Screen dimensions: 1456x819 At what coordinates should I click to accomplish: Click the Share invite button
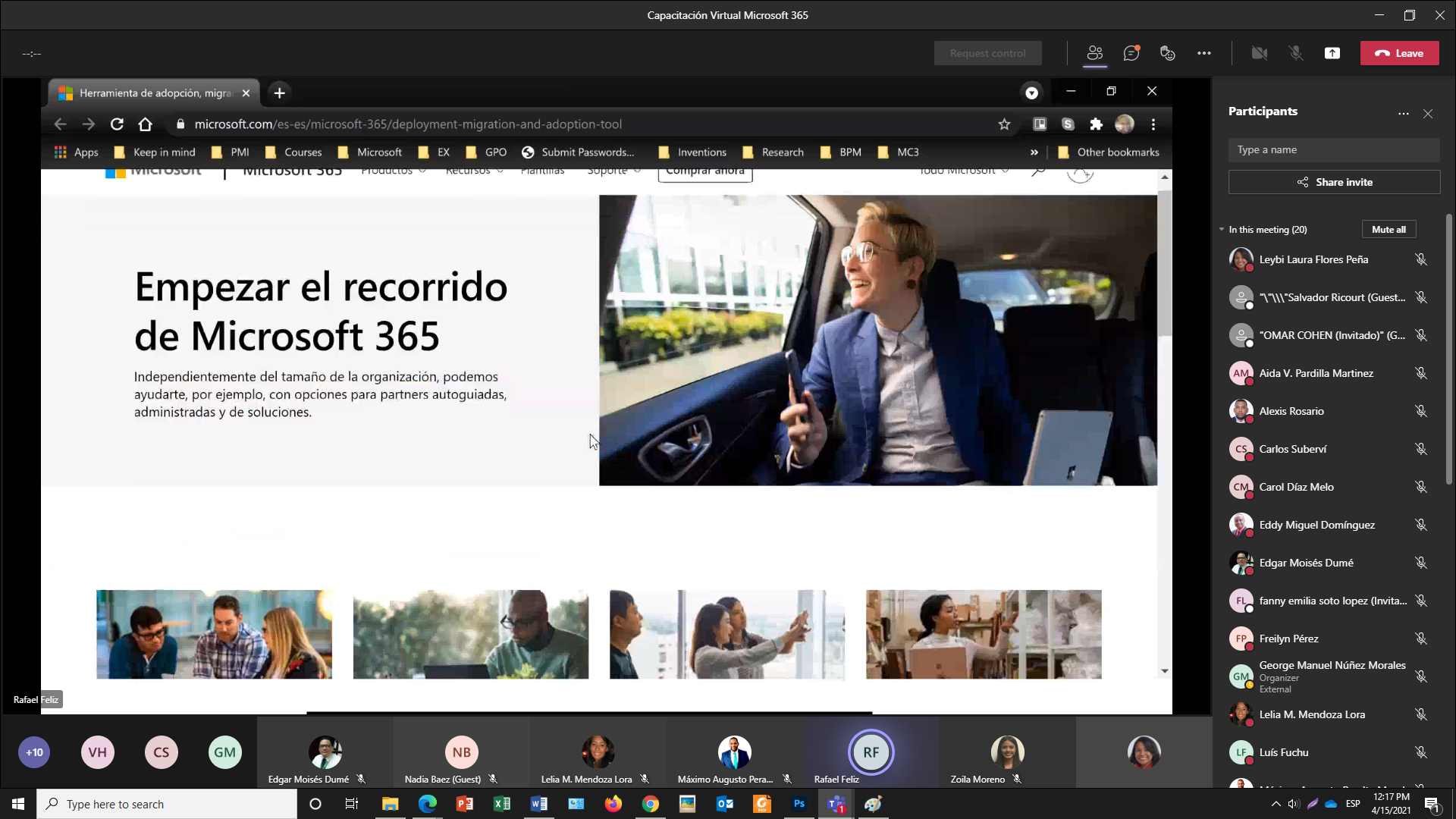[1333, 181]
